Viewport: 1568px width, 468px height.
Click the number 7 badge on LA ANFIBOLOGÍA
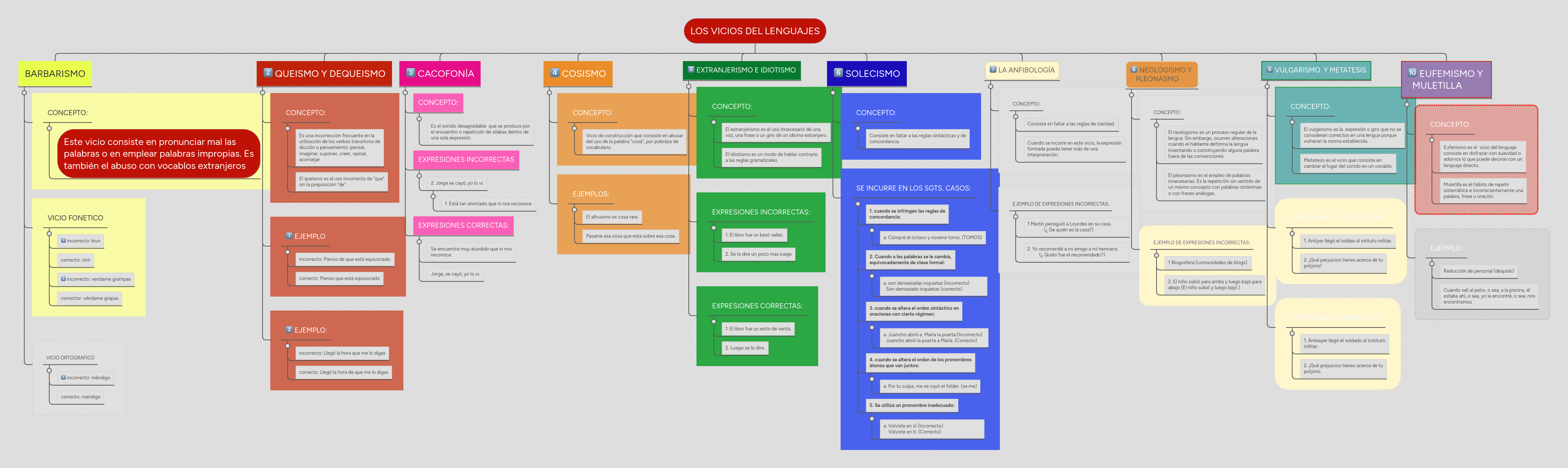point(993,70)
